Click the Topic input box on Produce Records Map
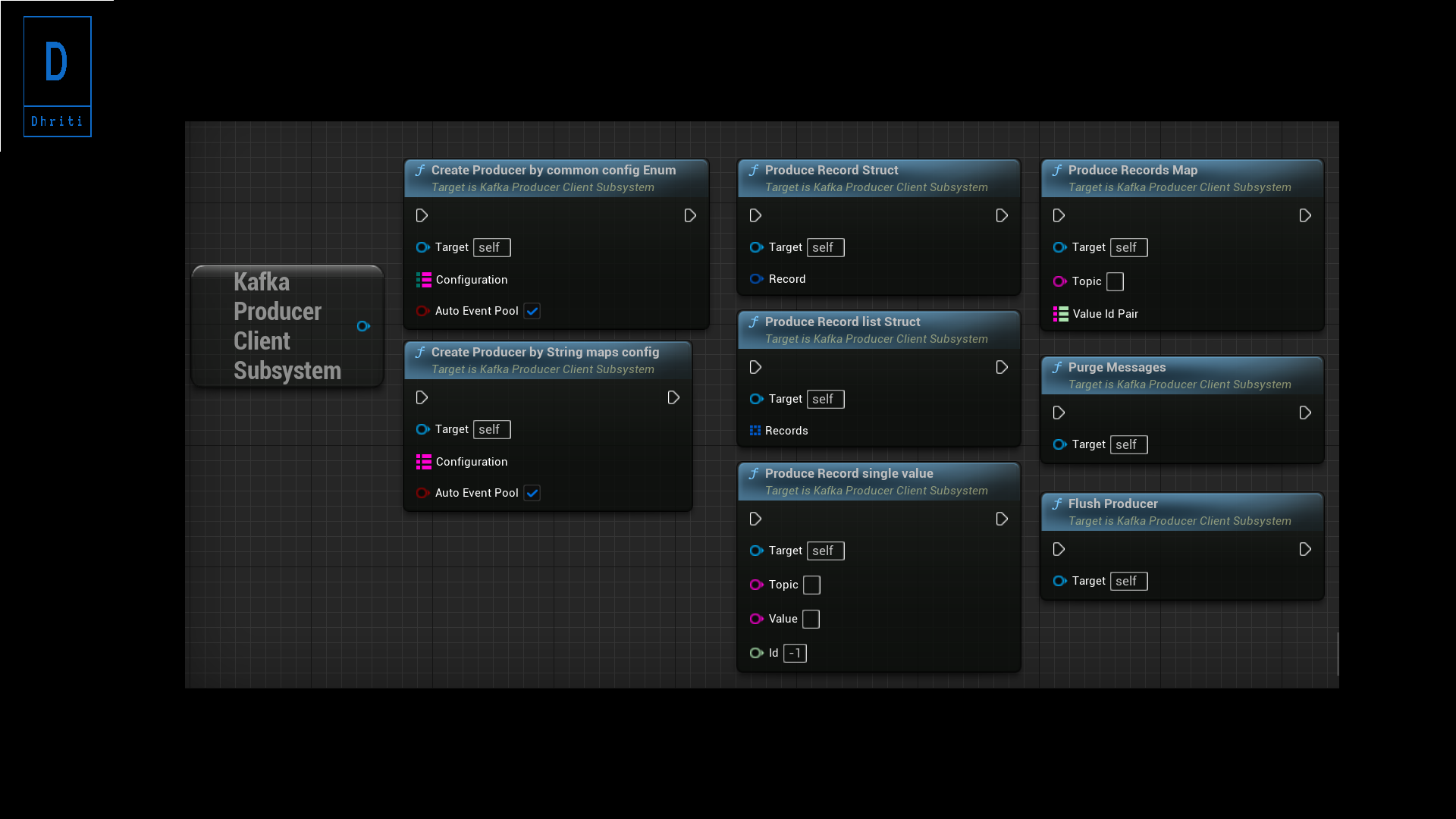 click(x=1114, y=281)
